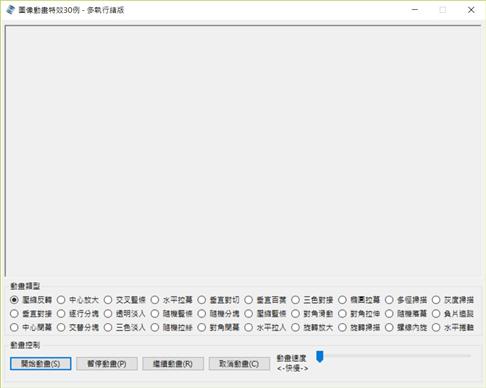Click the 暫停動畫(P) button
This screenshot has width=486, height=388.
(x=107, y=364)
